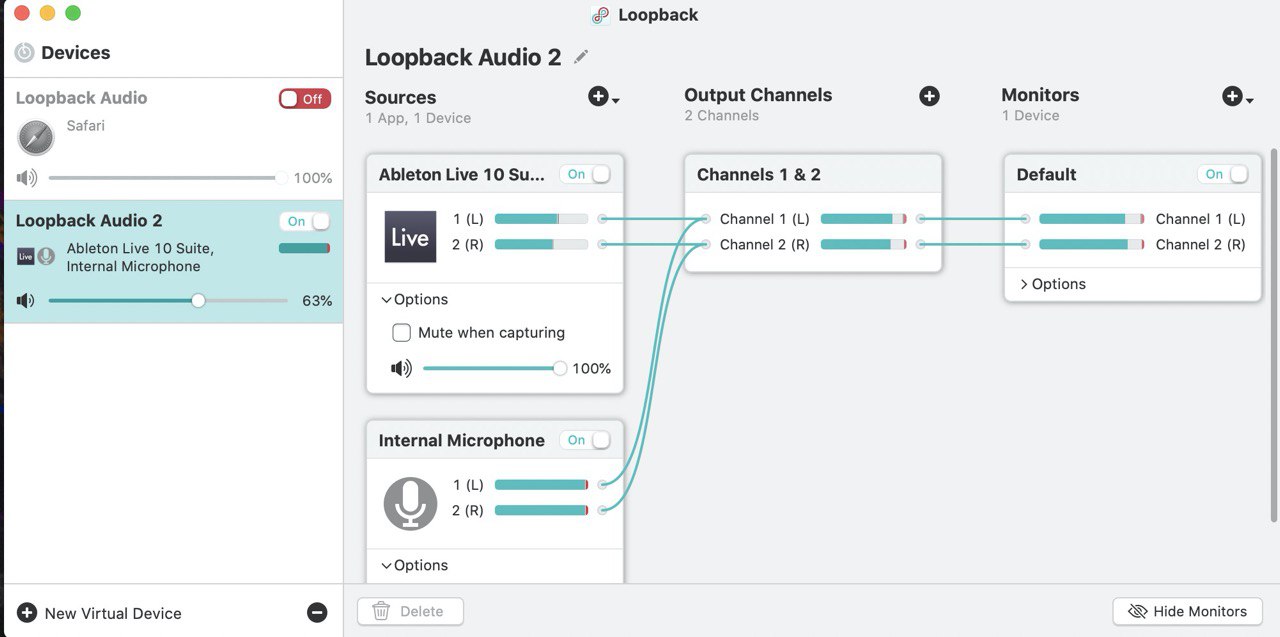The height and width of the screenshot is (637, 1280).
Task: Click the Output Channel 2 (R) right-side connector
Action: (x=921, y=244)
